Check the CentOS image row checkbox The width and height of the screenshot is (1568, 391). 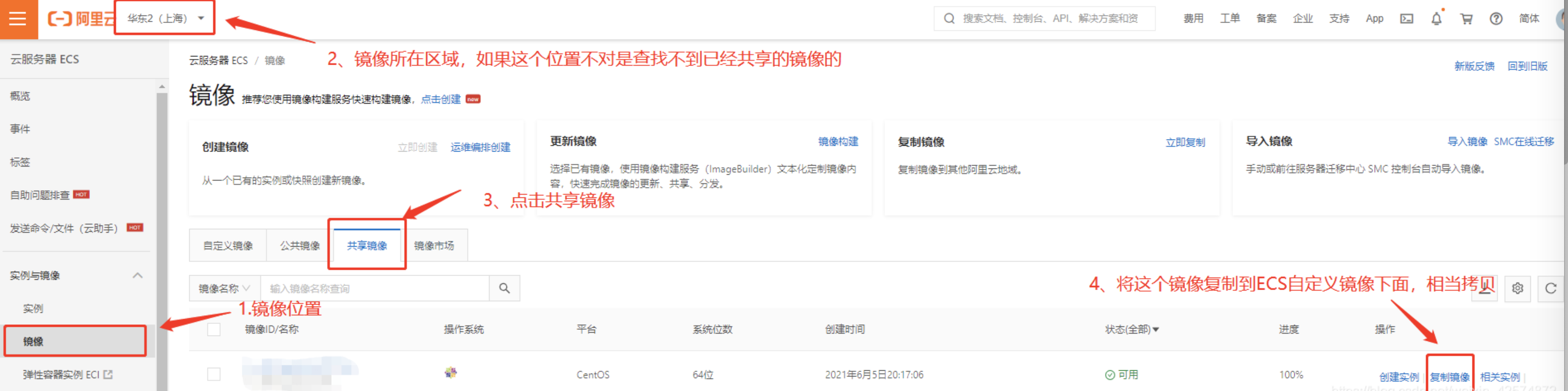[x=214, y=374]
